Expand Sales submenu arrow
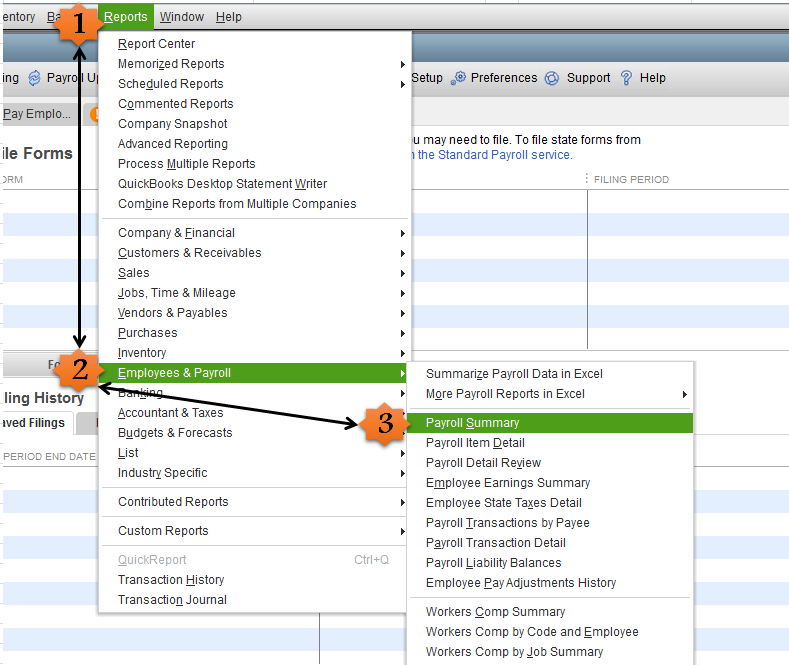Screen dimensions: 789x665 [x=403, y=274]
